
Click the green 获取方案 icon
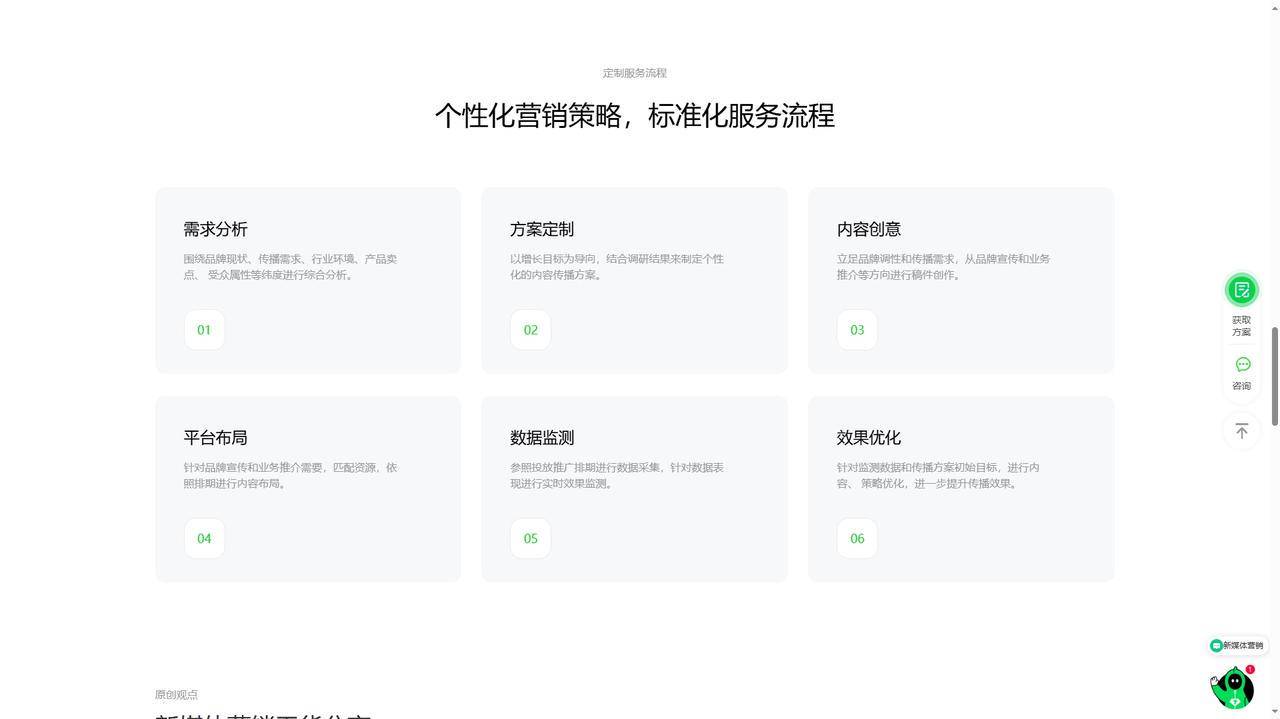point(1241,290)
